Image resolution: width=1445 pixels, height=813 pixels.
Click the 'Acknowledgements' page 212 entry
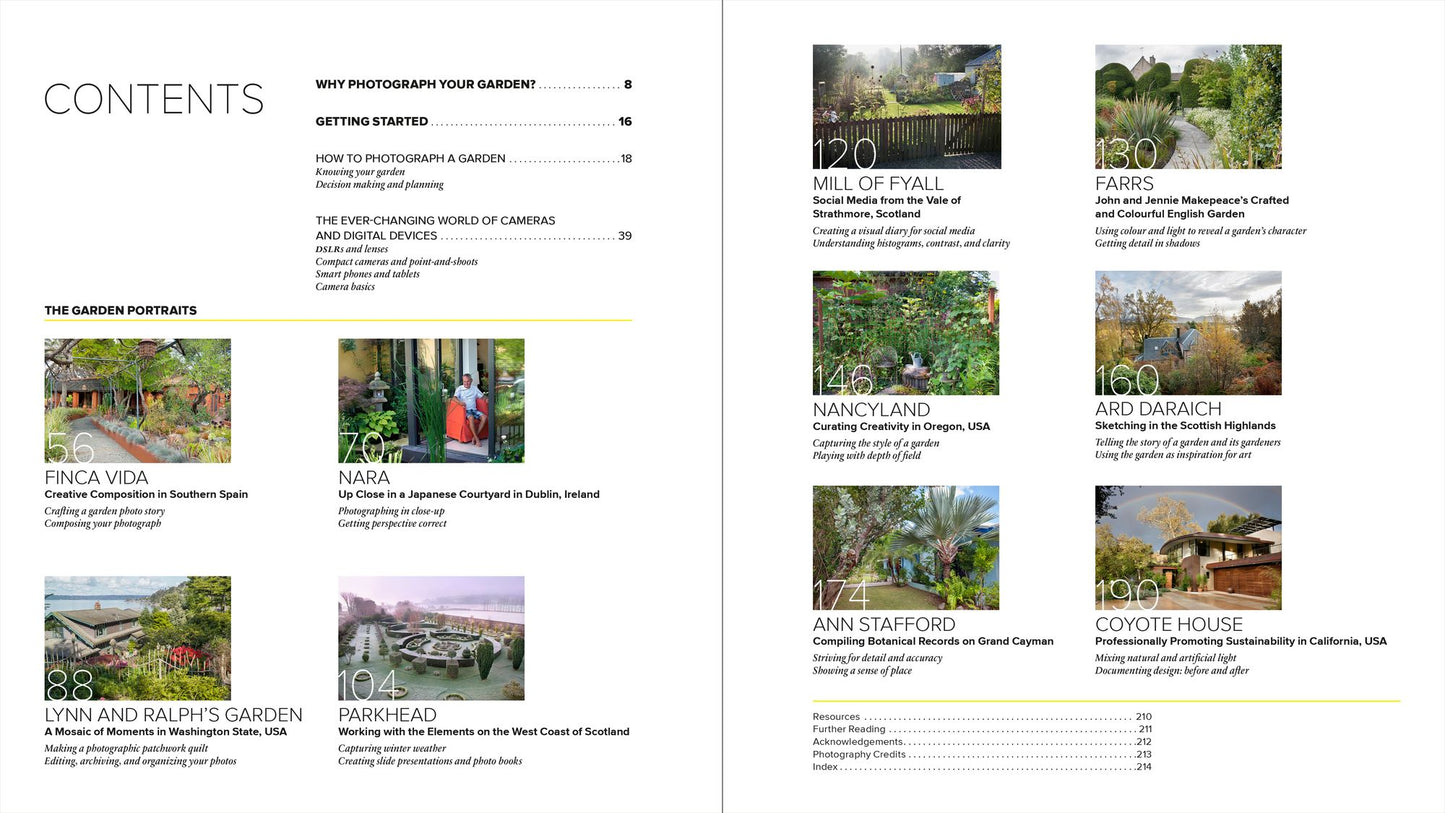(982, 742)
